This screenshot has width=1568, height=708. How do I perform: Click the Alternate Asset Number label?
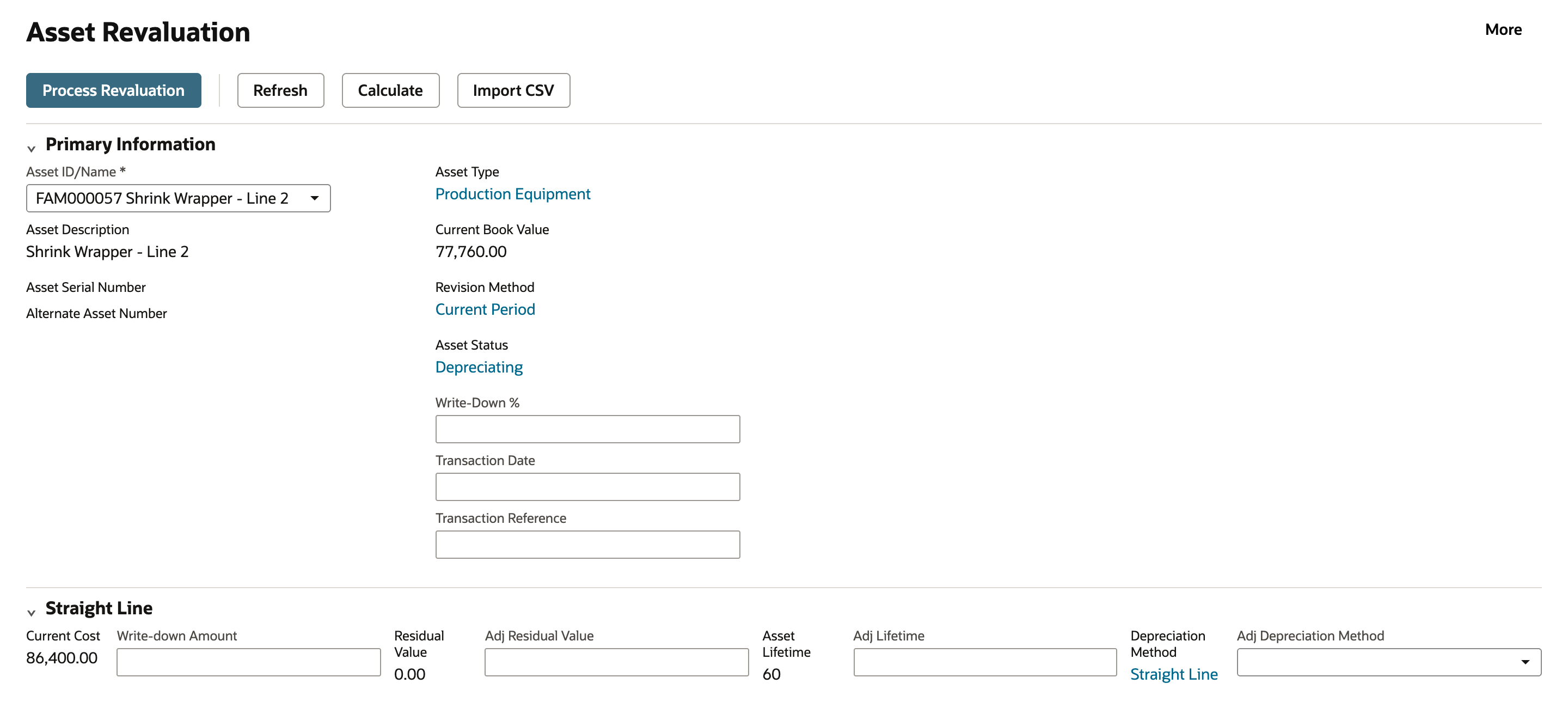tap(96, 314)
